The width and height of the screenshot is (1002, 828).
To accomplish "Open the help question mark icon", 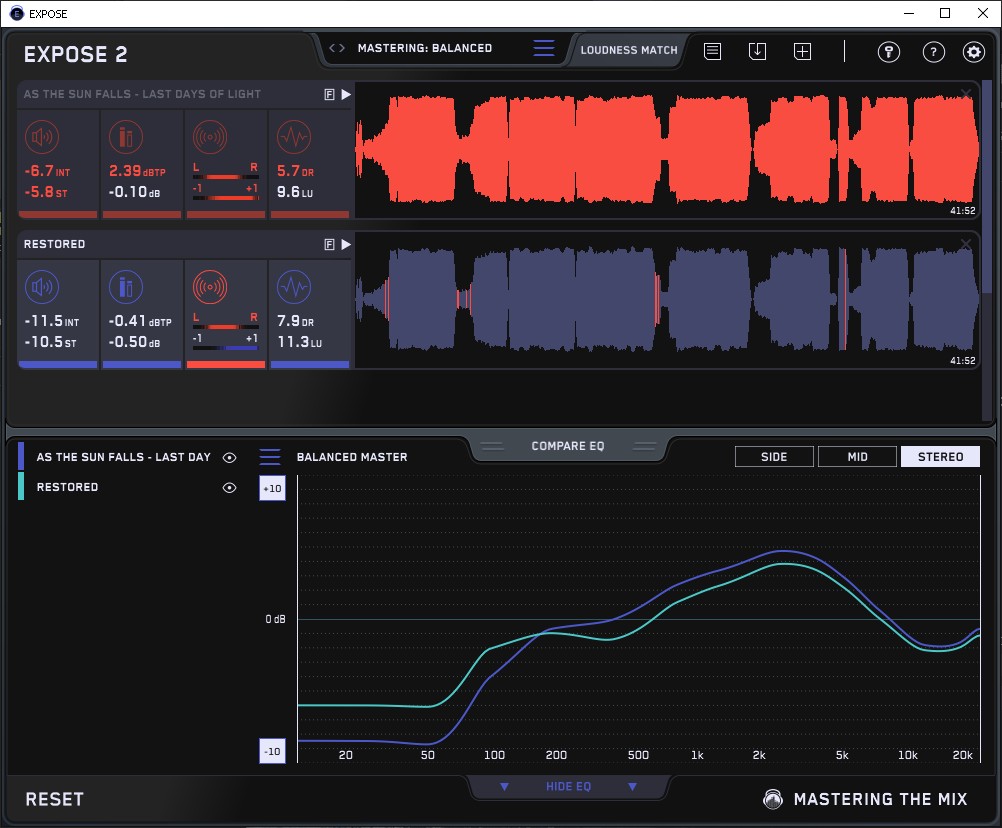I will click(x=933, y=52).
